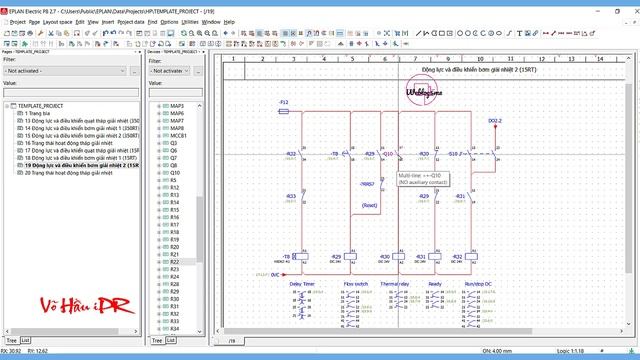Expand the R22 device node
The width and height of the screenshot is (640, 360).
pos(159,262)
